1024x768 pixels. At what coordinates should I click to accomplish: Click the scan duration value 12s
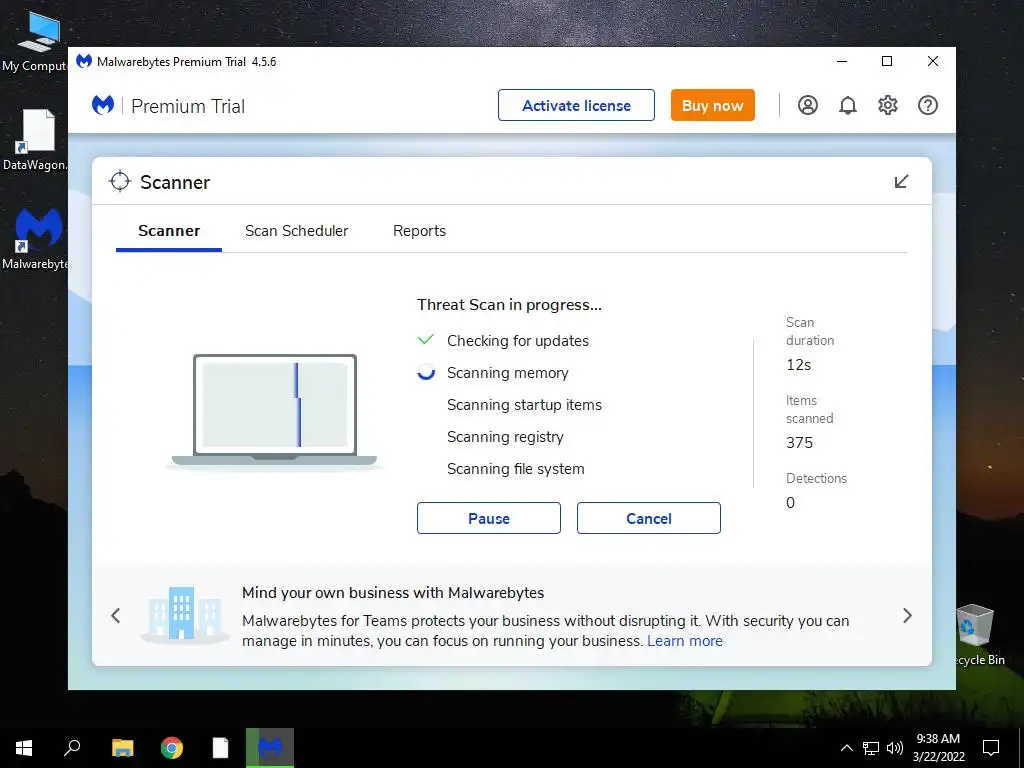tap(798, 365)
